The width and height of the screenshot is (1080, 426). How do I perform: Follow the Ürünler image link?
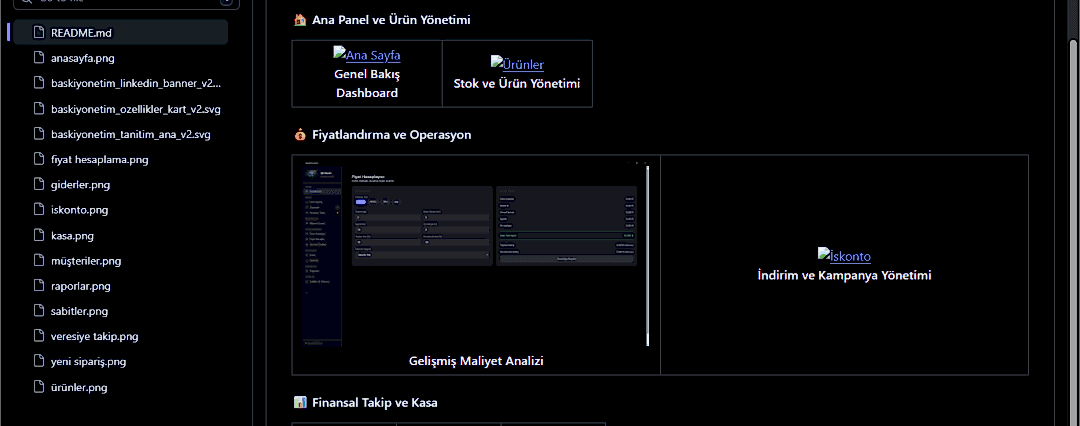pyautogui.click(x=517, y=64)
